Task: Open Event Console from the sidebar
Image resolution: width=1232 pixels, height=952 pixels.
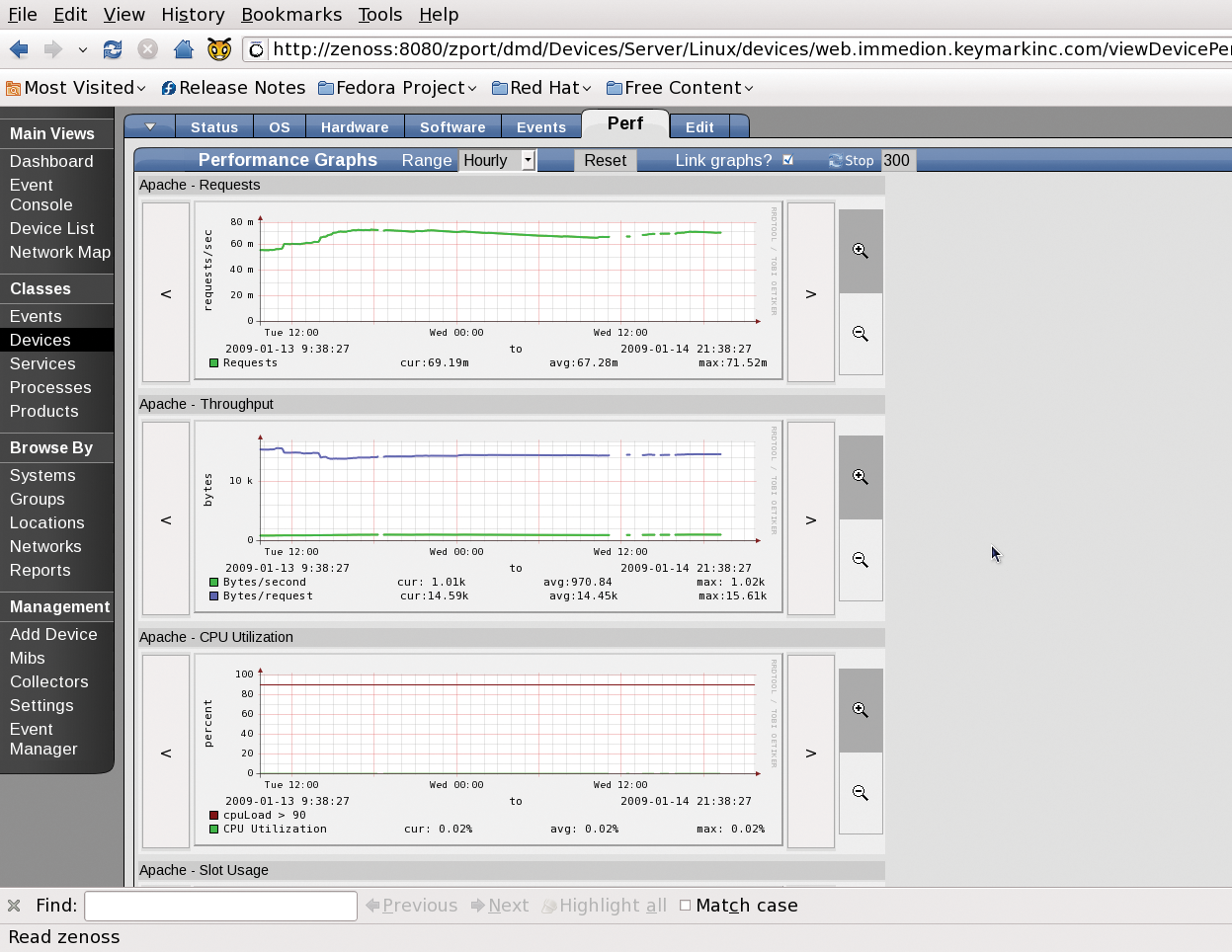Action: [x=41, y=195]
